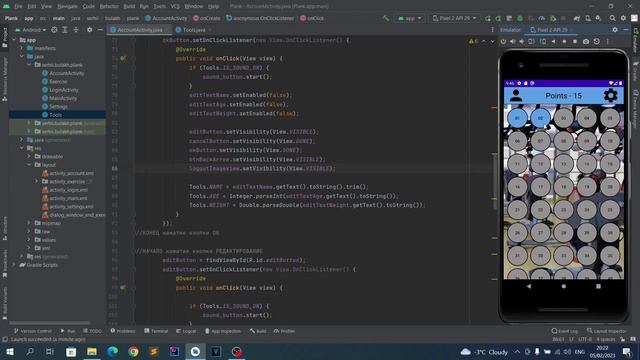The height and width of the screenshot is (360, 640).
Task: Open the Layout Inspector tool window
Action: click(x=607, y=331)
